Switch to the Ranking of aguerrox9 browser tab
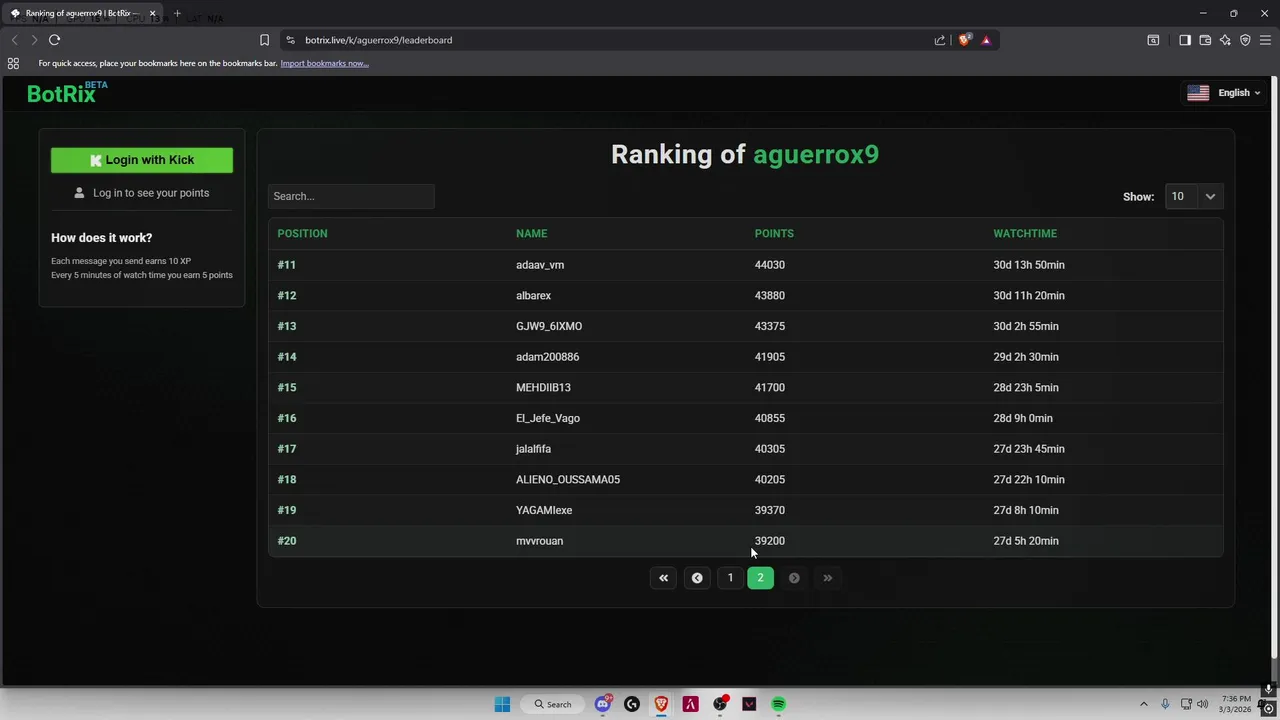 (x=81, y=13)
